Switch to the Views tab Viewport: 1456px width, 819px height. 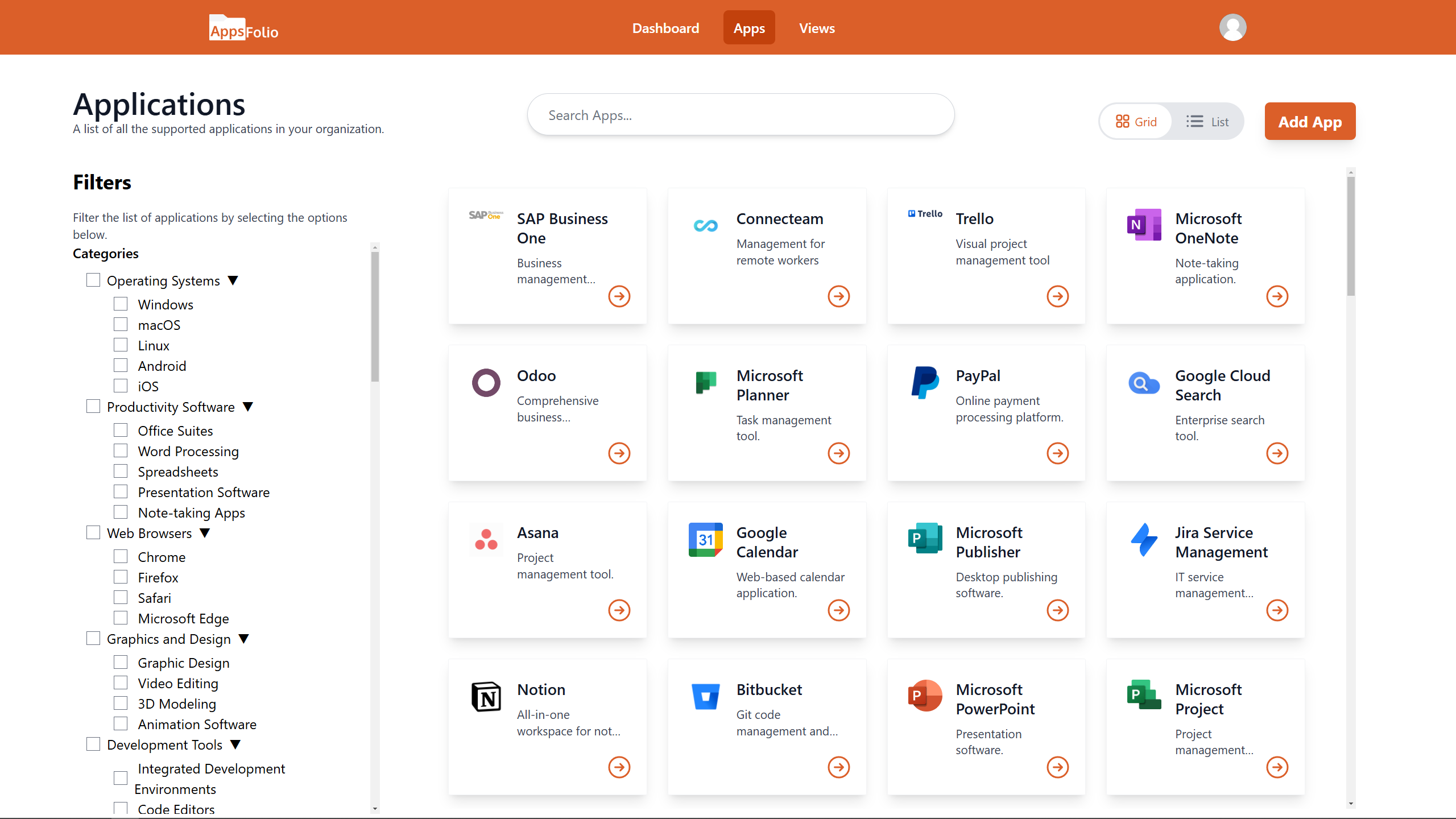click(x=817, y=28)
